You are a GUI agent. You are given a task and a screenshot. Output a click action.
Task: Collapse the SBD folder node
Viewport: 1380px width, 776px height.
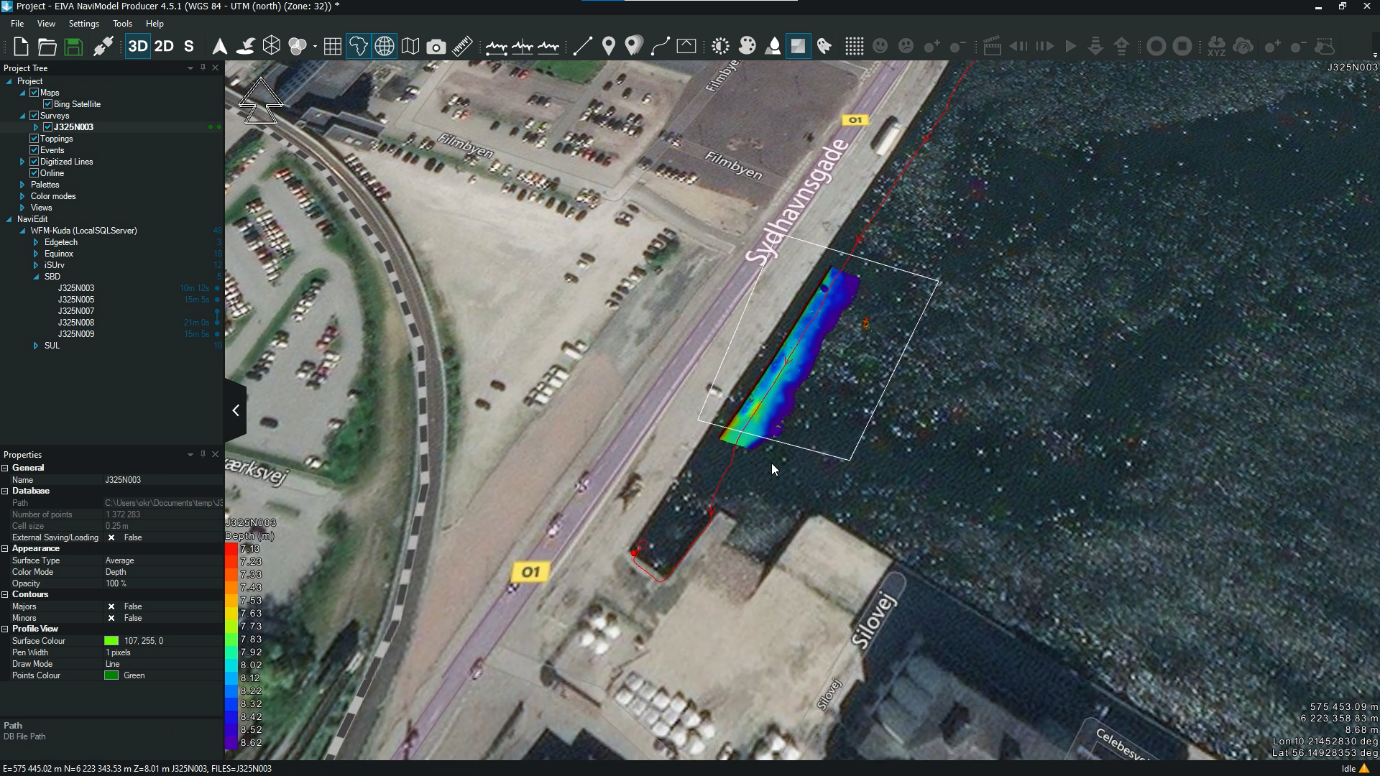tap(36, 277)
